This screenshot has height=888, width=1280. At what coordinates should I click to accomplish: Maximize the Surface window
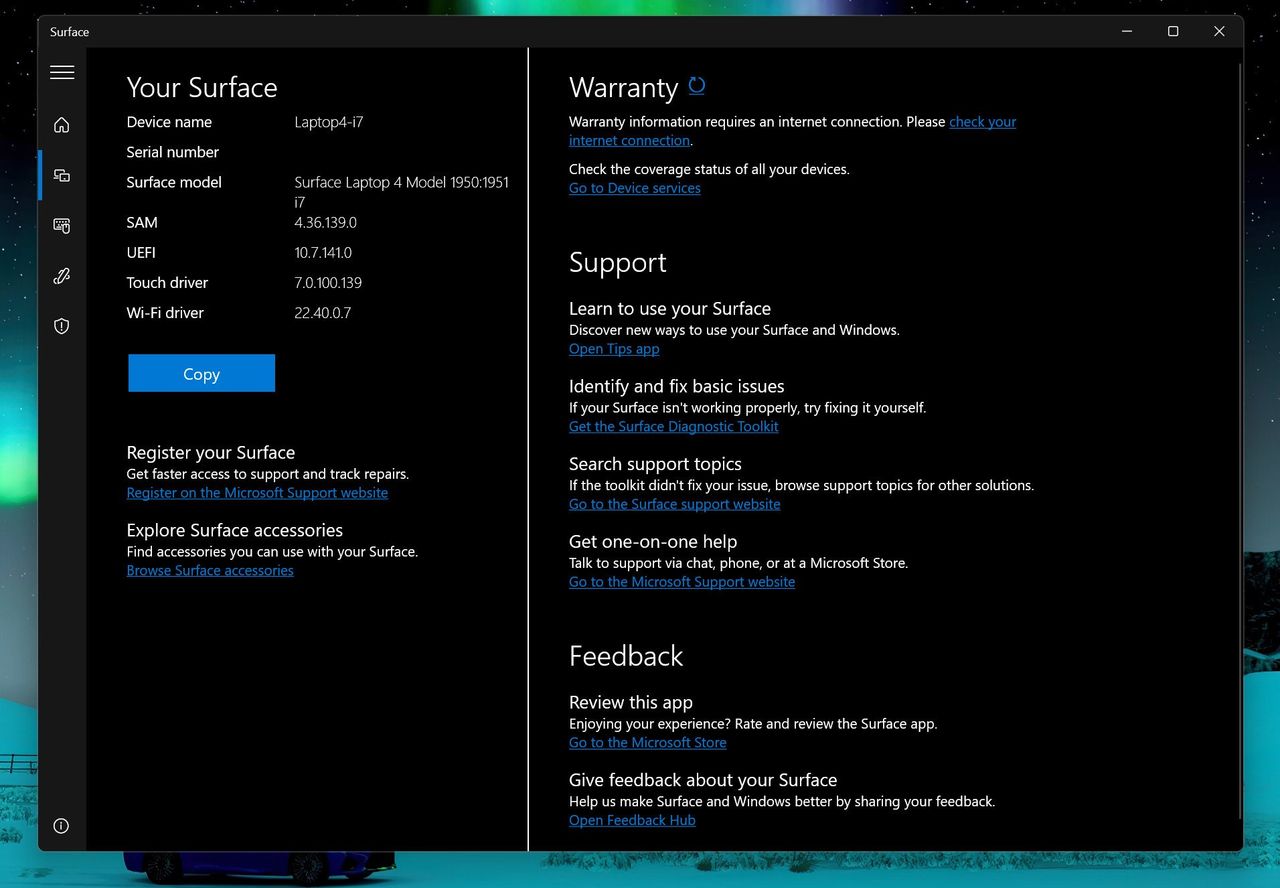1173,31
